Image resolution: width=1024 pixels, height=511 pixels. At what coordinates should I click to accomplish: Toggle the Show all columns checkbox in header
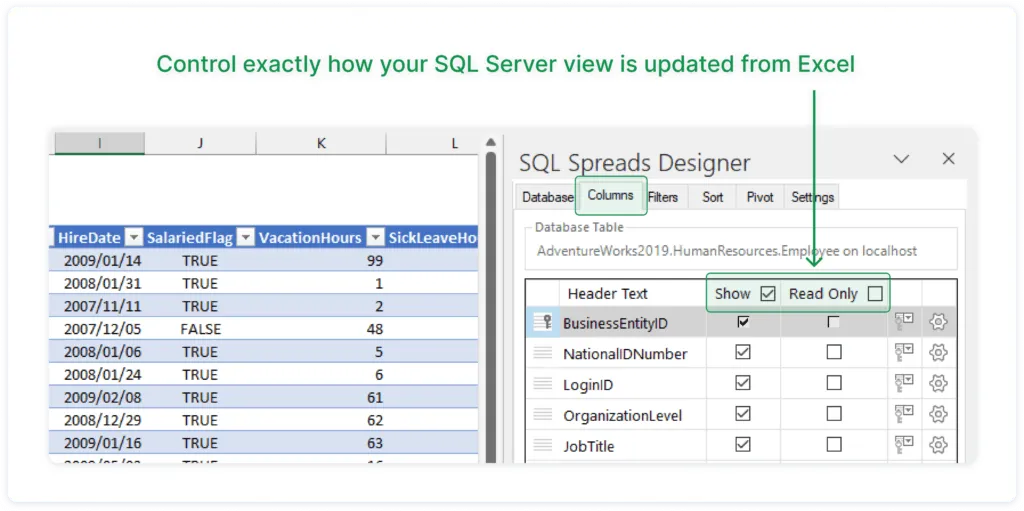[x=768, y=294]
